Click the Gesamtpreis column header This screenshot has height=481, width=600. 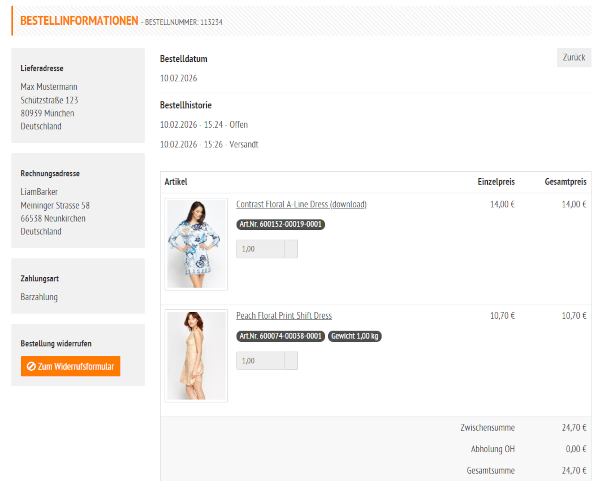564,182
